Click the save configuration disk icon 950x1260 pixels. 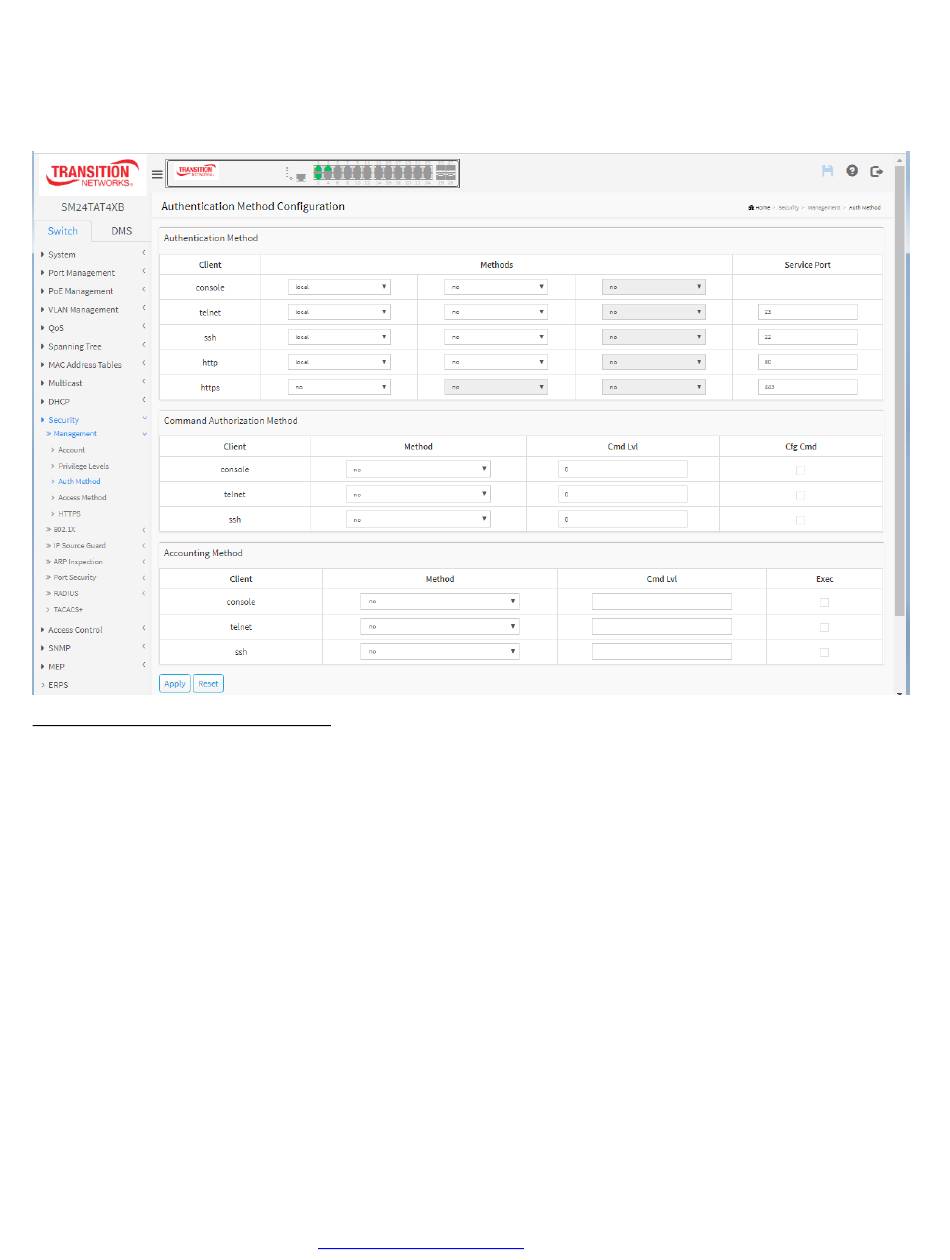coord(827,171)
